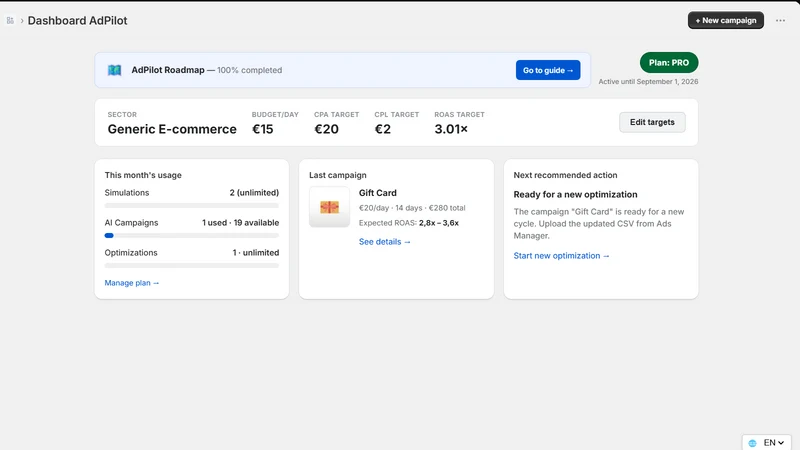Image resolution: width=800 pixels, height=450 pixels.
Task: Click Start new optimization link
Action: [x=561, y=256]
